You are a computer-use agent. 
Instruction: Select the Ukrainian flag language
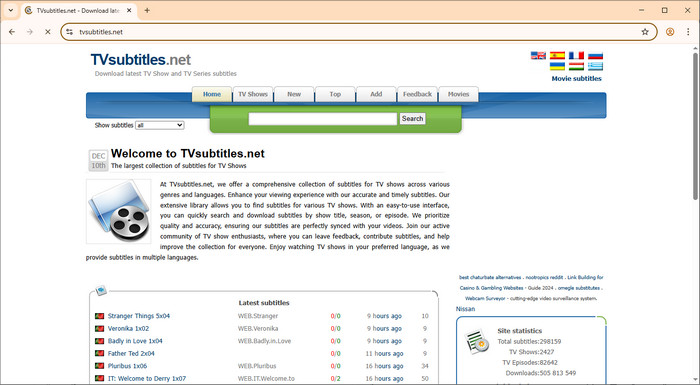[557, 66]
